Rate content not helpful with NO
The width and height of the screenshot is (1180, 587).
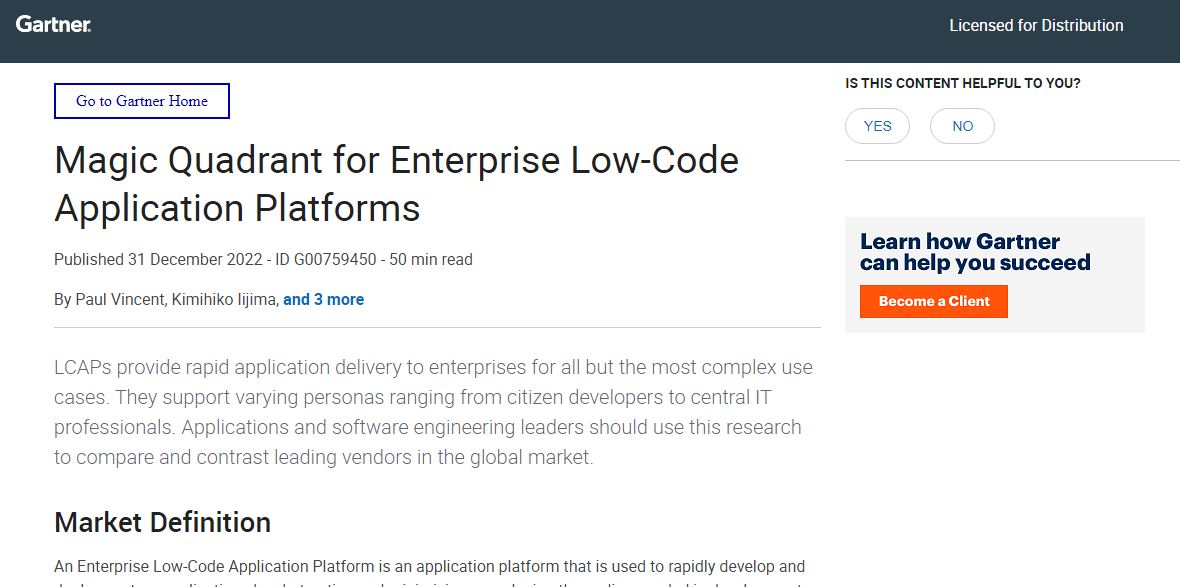click(961, 125)
